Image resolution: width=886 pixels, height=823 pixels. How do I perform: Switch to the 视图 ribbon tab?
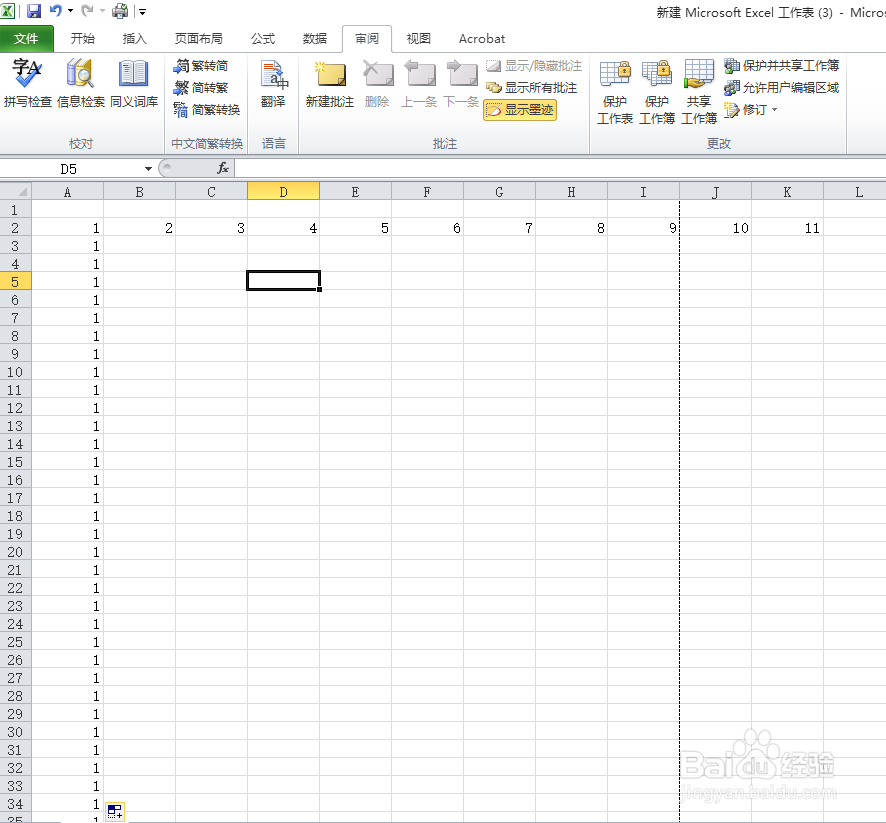pos(418,39)
